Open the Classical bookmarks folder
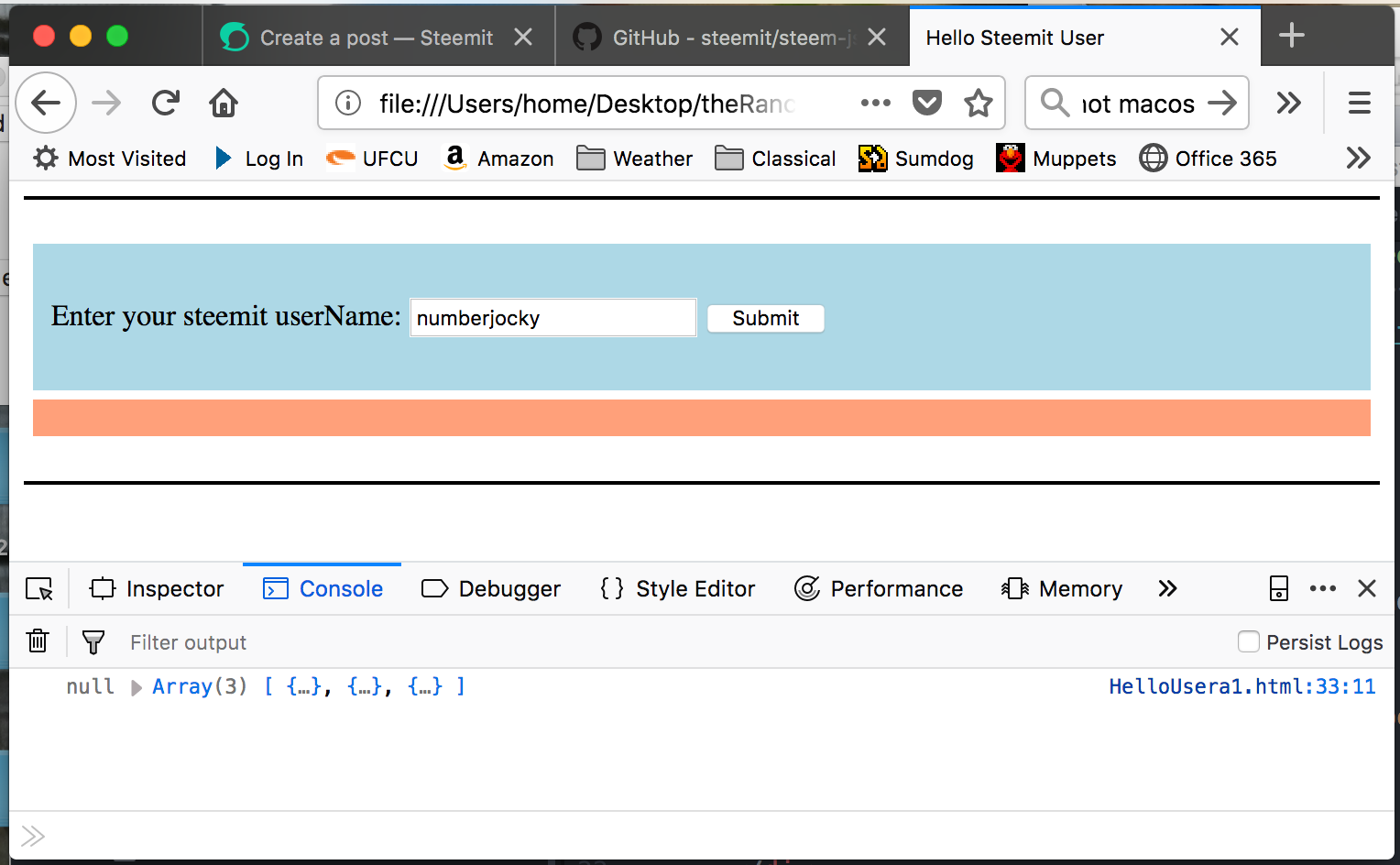 [775, 159]
